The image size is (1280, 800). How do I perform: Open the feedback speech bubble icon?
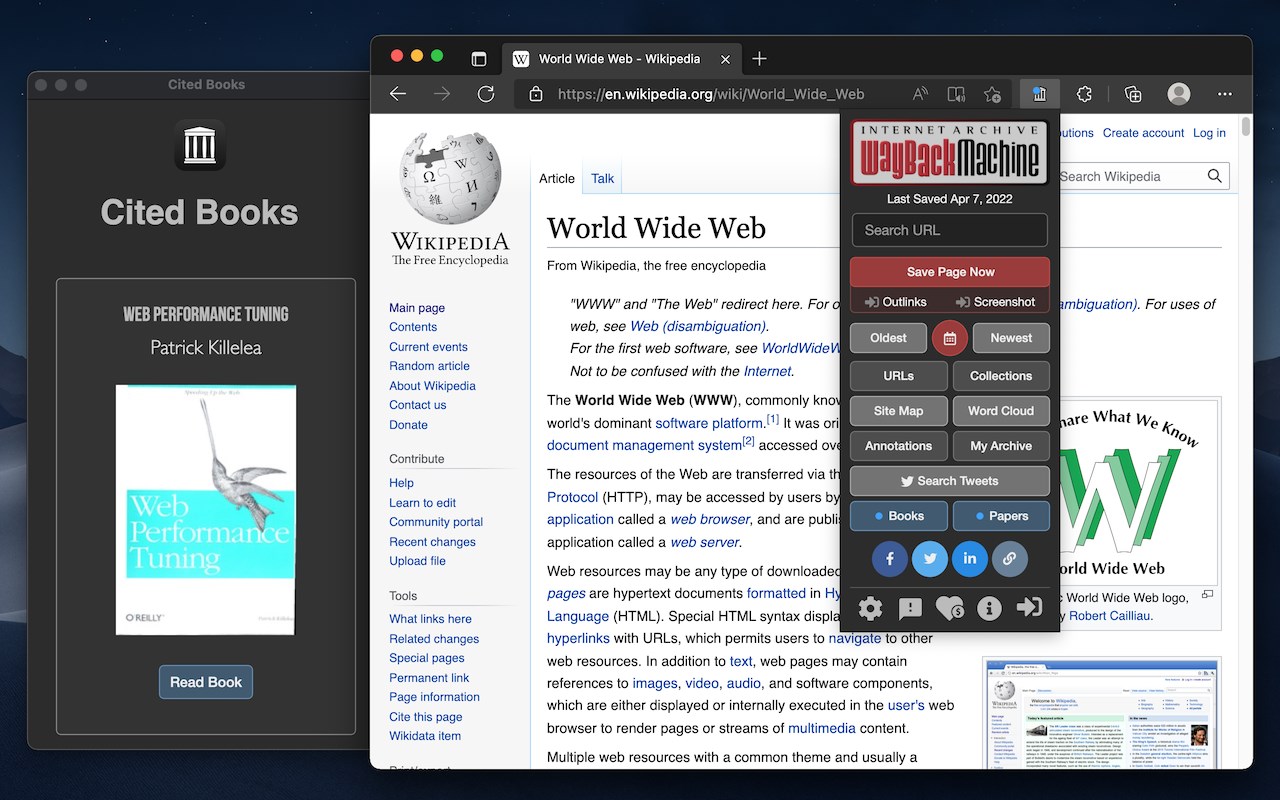[x=910, y=607]
